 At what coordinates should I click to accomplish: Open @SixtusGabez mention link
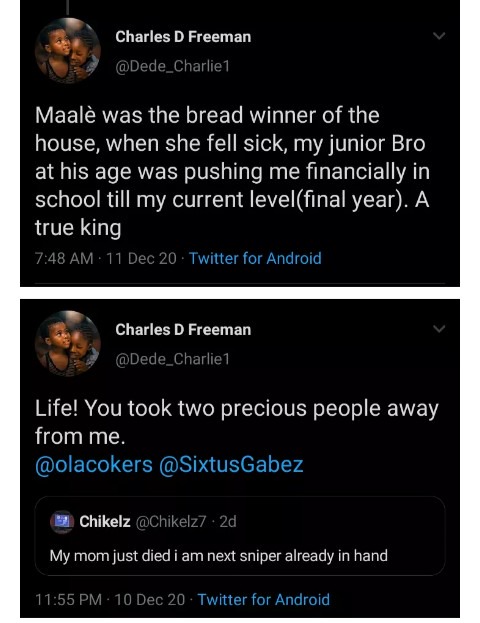[x=231, y=464]
